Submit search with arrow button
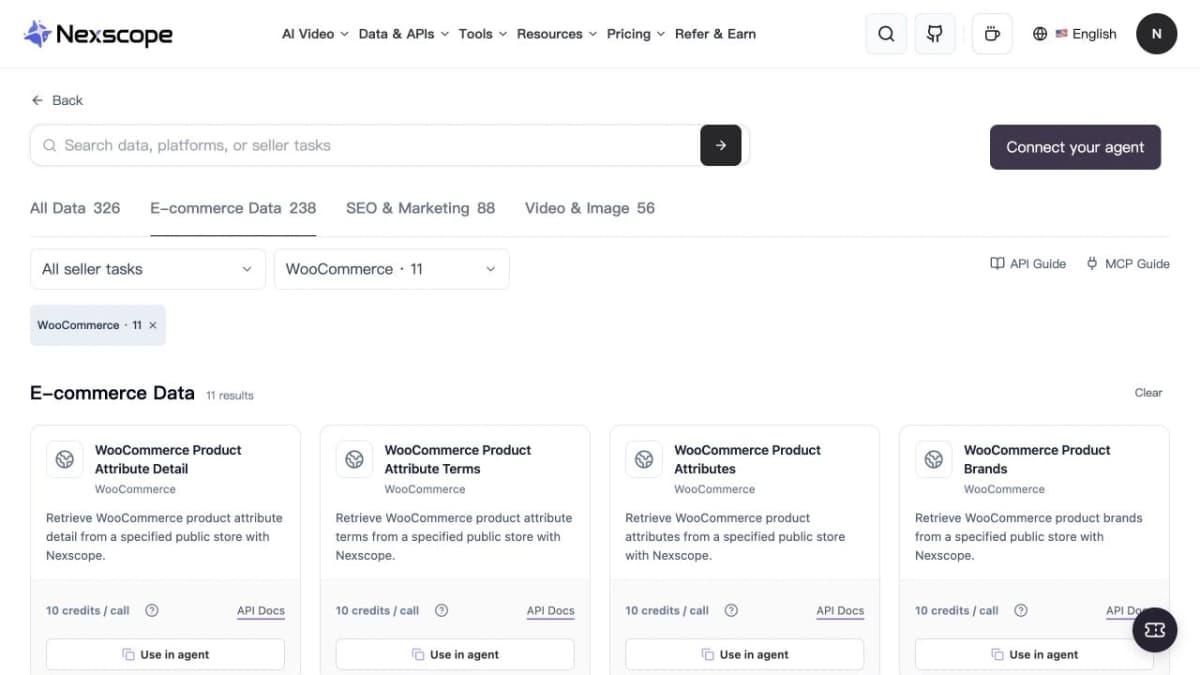Image resolution: width=1200 pixels, height=675 pixels. pyautogui.click(x=721, y=145)
